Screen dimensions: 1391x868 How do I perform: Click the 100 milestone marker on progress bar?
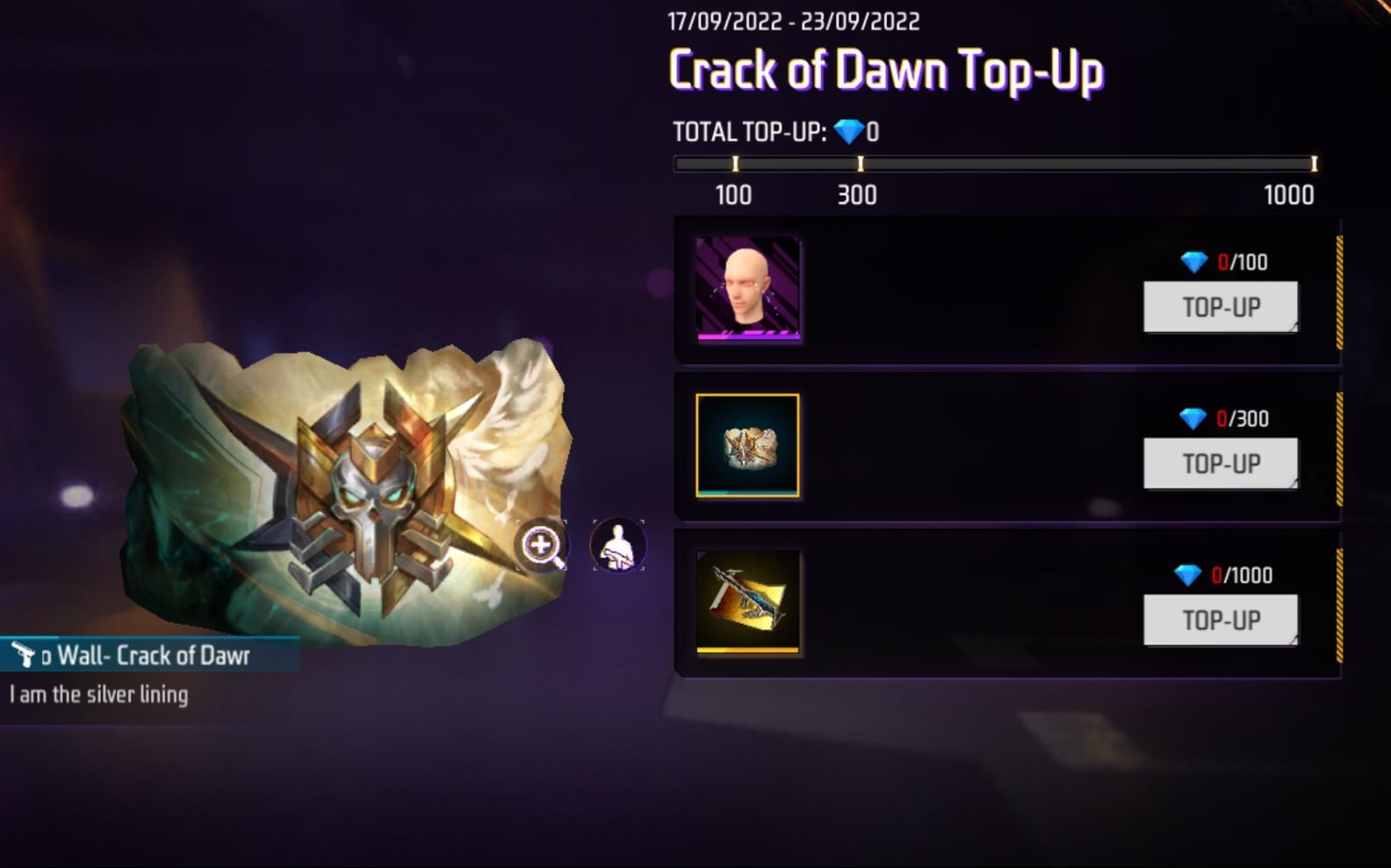tap(735, 164)
